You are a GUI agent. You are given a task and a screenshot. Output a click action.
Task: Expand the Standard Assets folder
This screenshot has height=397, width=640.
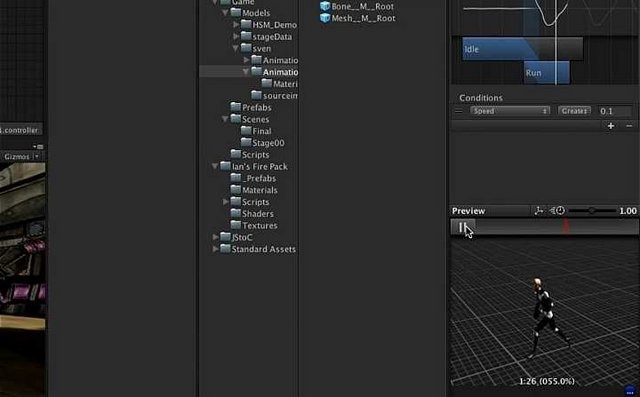point(215,249)
